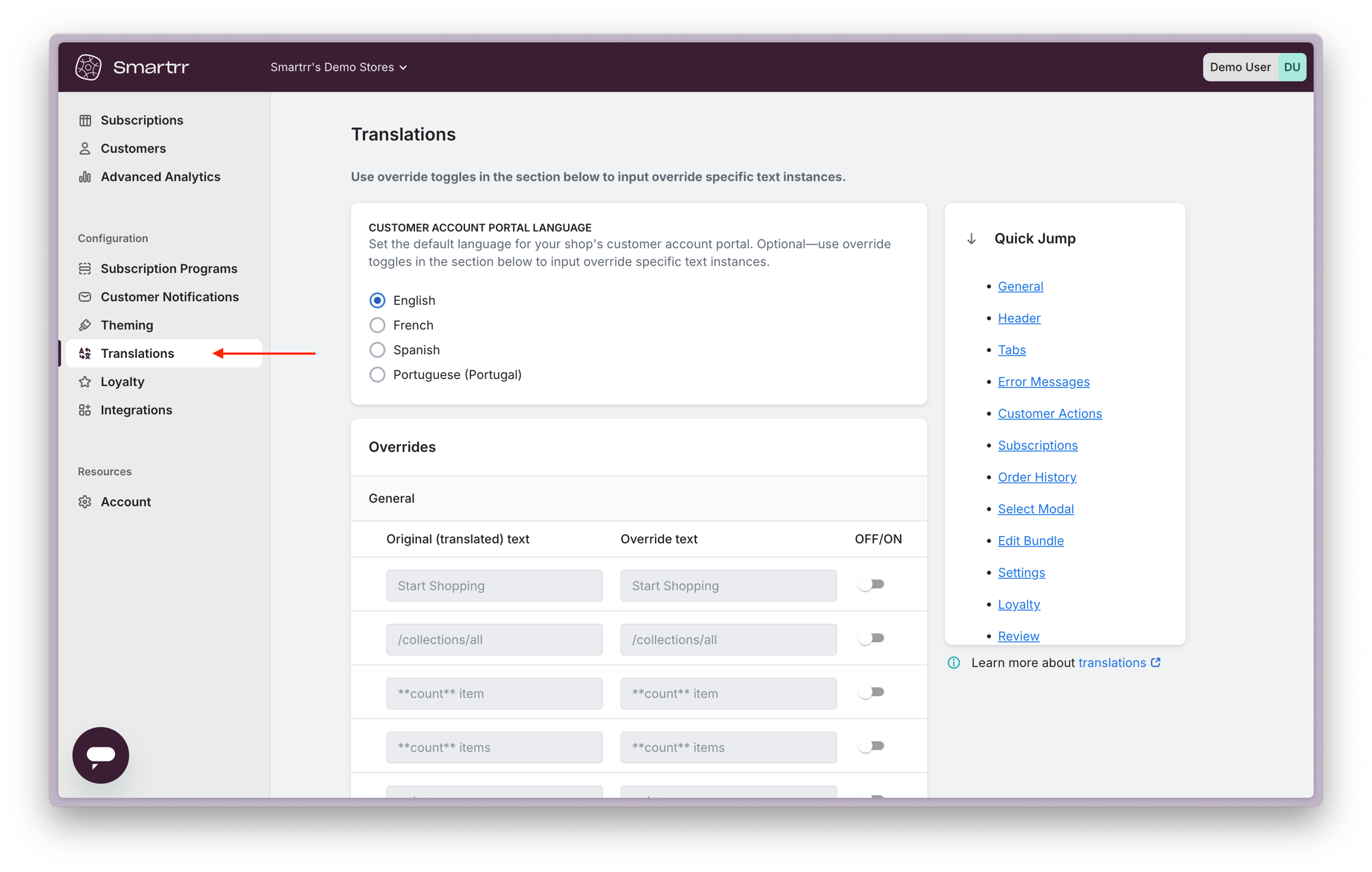This screenshot has width=1372, height=872.
Task: Click the Loyalty star icon
Action: pos(85,382)
